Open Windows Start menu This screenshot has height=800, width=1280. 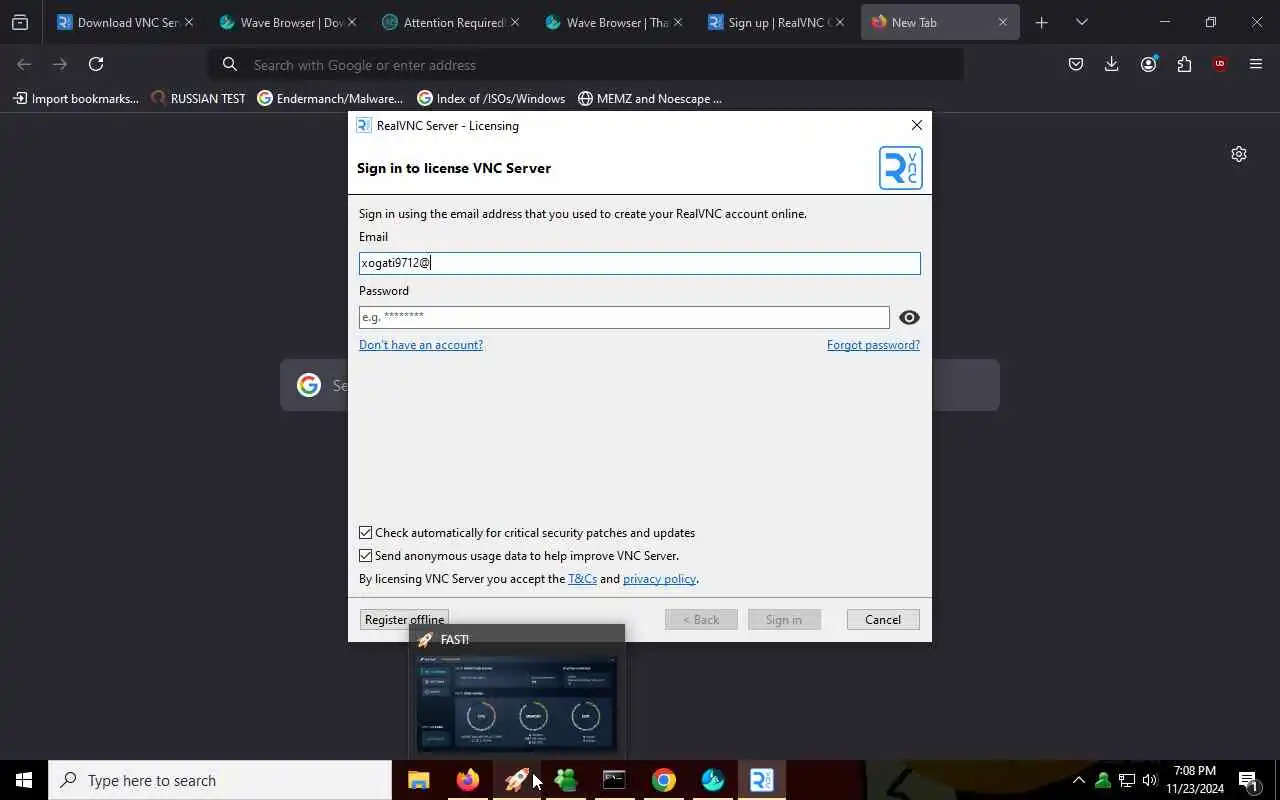(24, 780)
